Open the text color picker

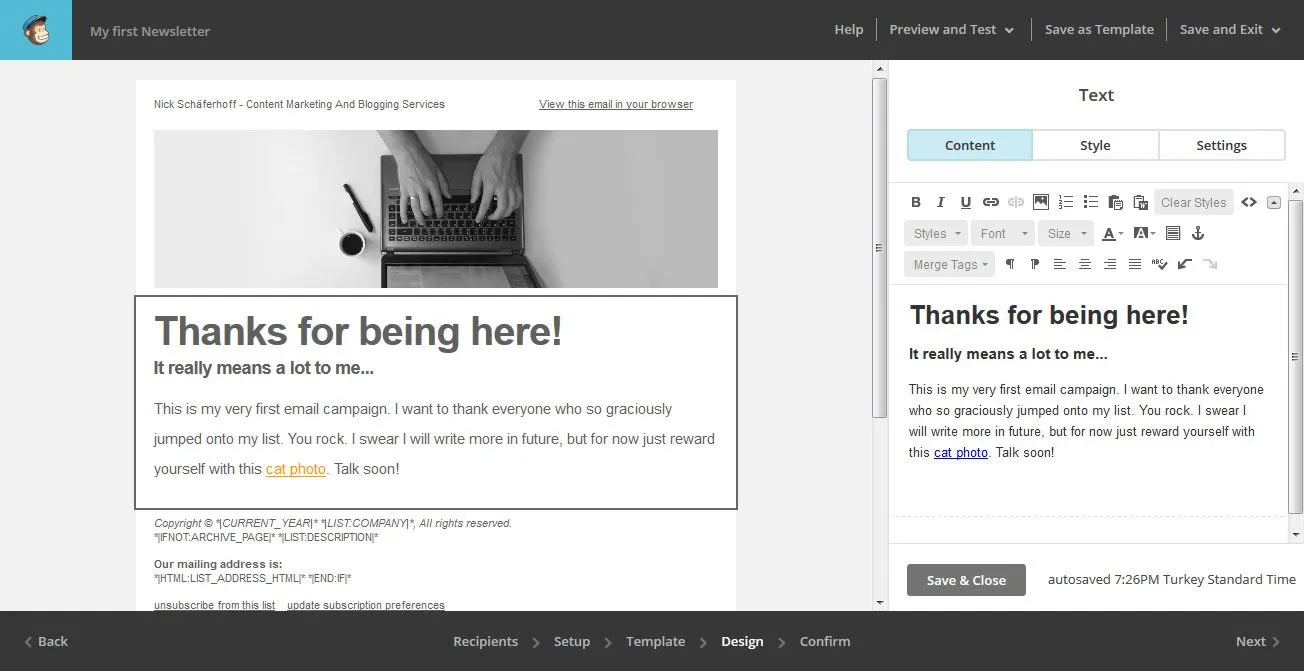[1112, 233]
